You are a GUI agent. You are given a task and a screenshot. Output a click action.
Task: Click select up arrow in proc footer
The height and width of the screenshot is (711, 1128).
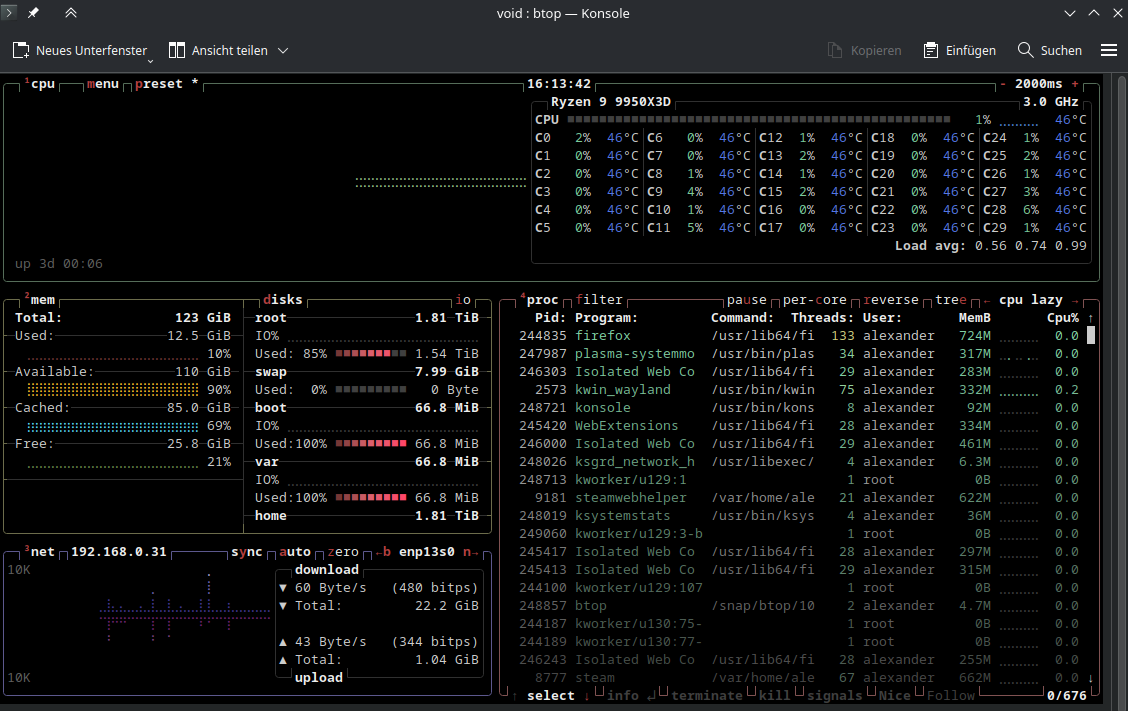[x=515, y=696]
